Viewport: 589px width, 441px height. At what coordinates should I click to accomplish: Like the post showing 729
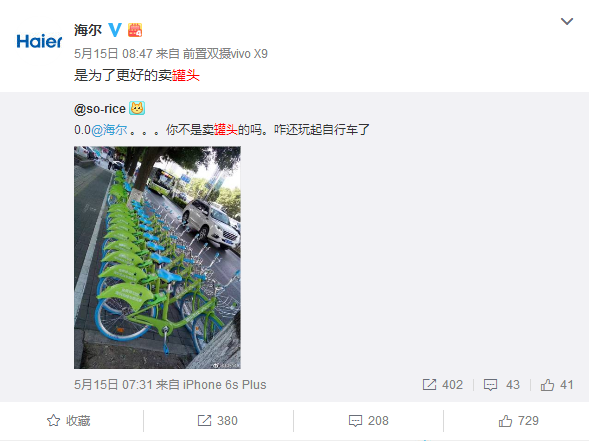[518, 421]
